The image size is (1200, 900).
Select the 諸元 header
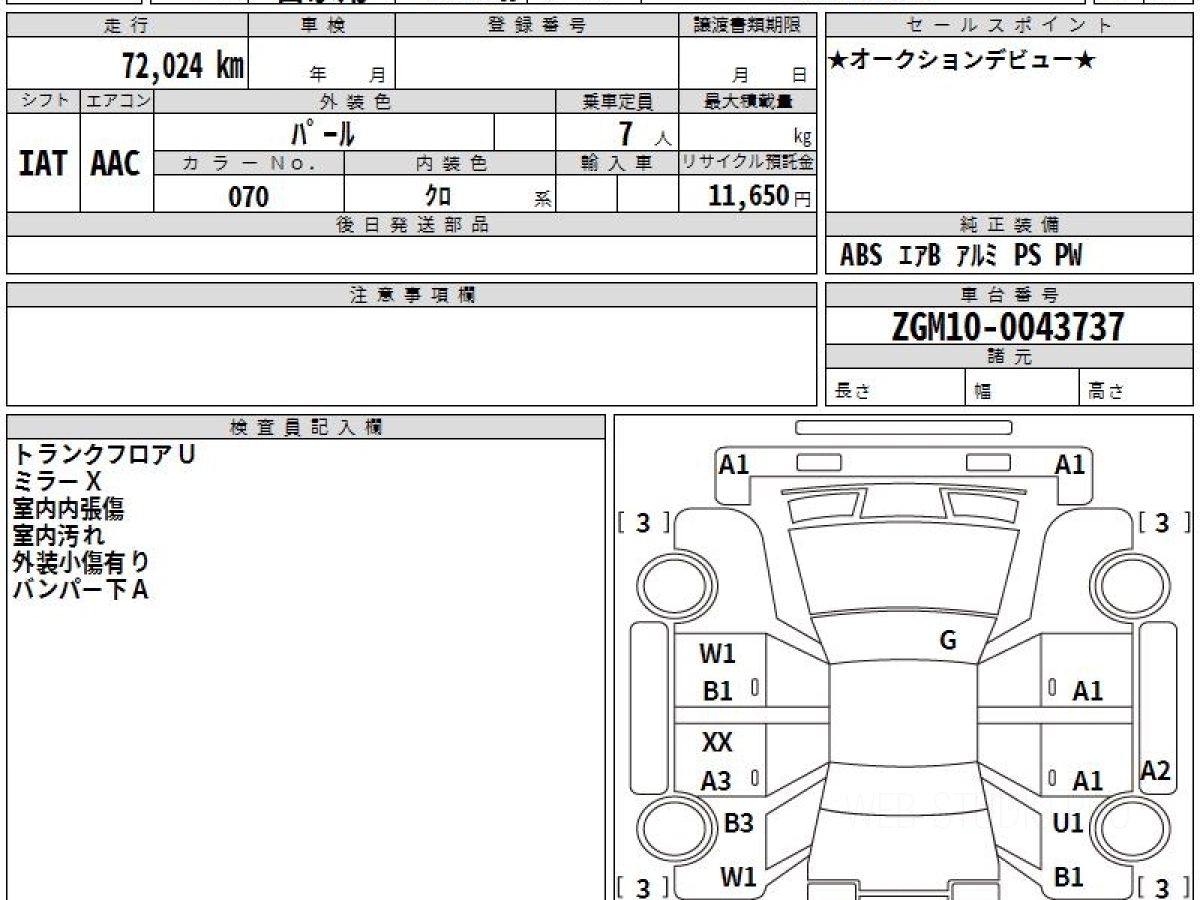coord(1009,357)
